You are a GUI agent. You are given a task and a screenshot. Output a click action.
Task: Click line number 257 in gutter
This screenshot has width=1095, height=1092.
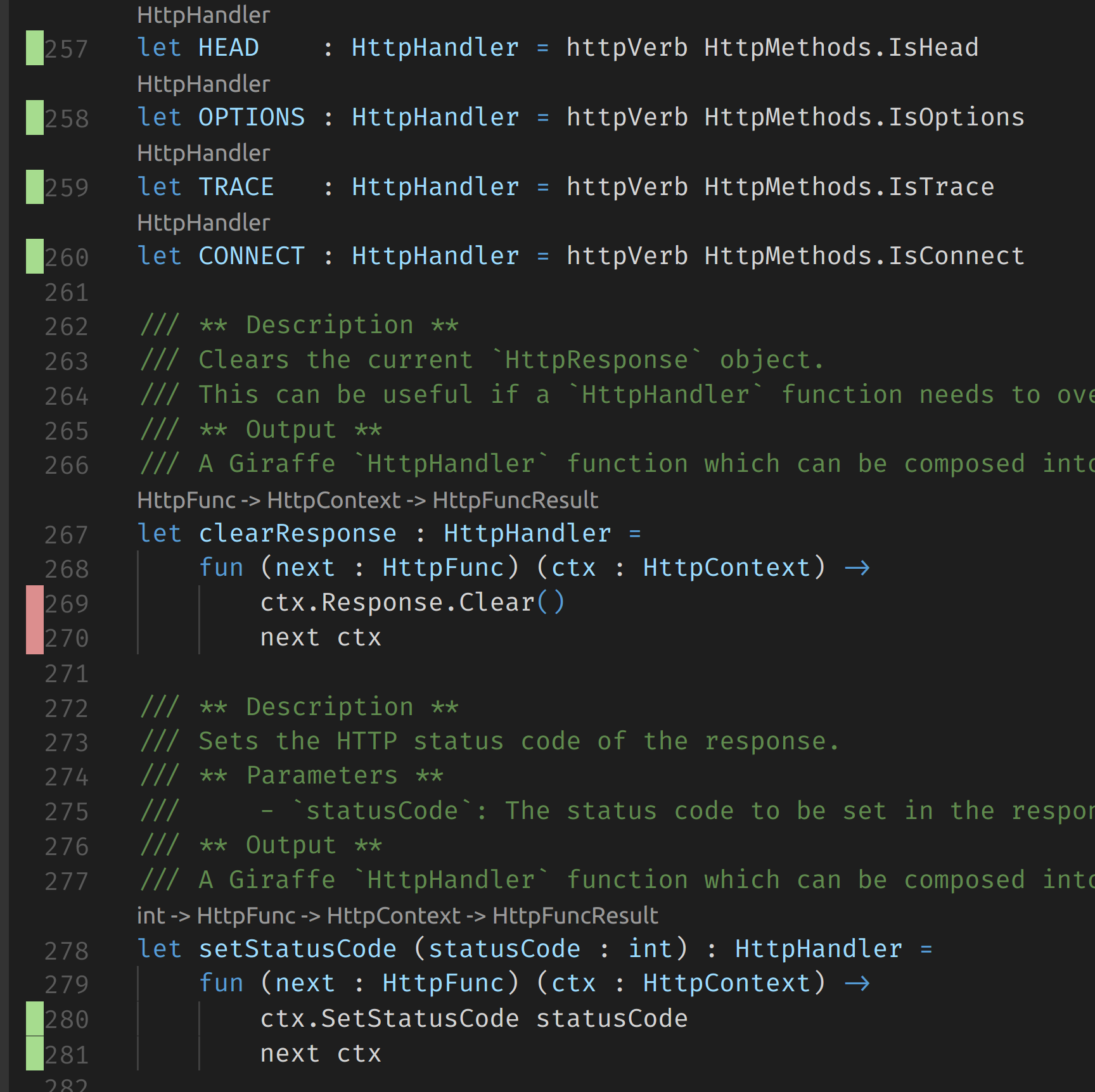click(x=67, y=49)
